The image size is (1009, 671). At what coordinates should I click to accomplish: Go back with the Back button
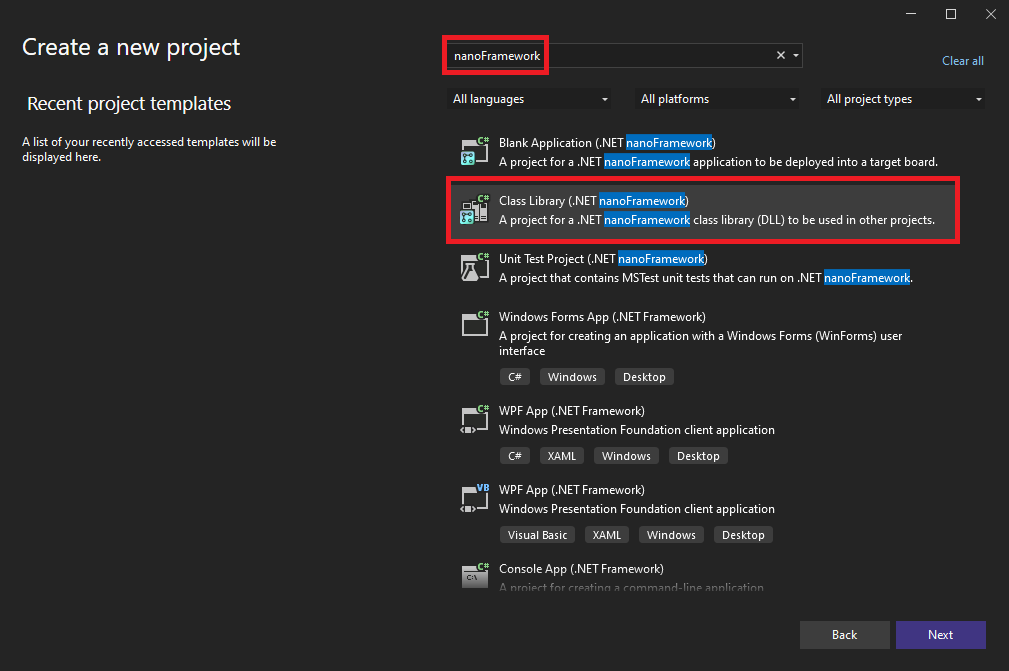tap(844, 635)
